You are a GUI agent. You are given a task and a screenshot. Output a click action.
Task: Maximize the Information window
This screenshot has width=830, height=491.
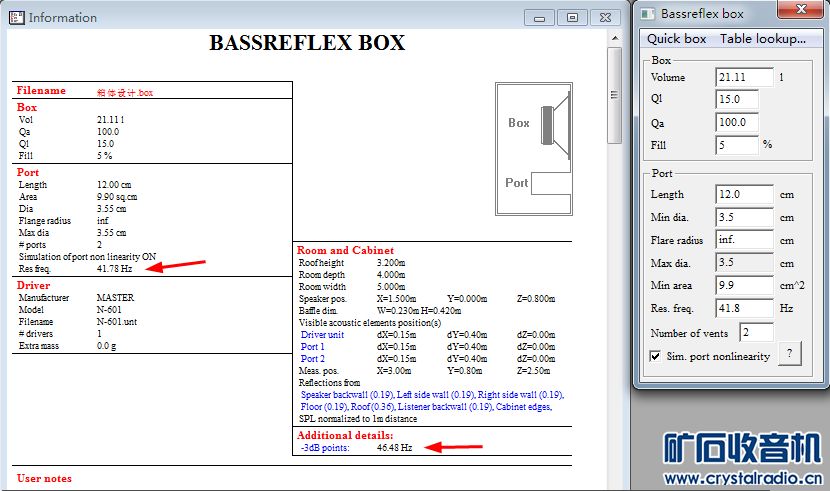click(572, 17)
